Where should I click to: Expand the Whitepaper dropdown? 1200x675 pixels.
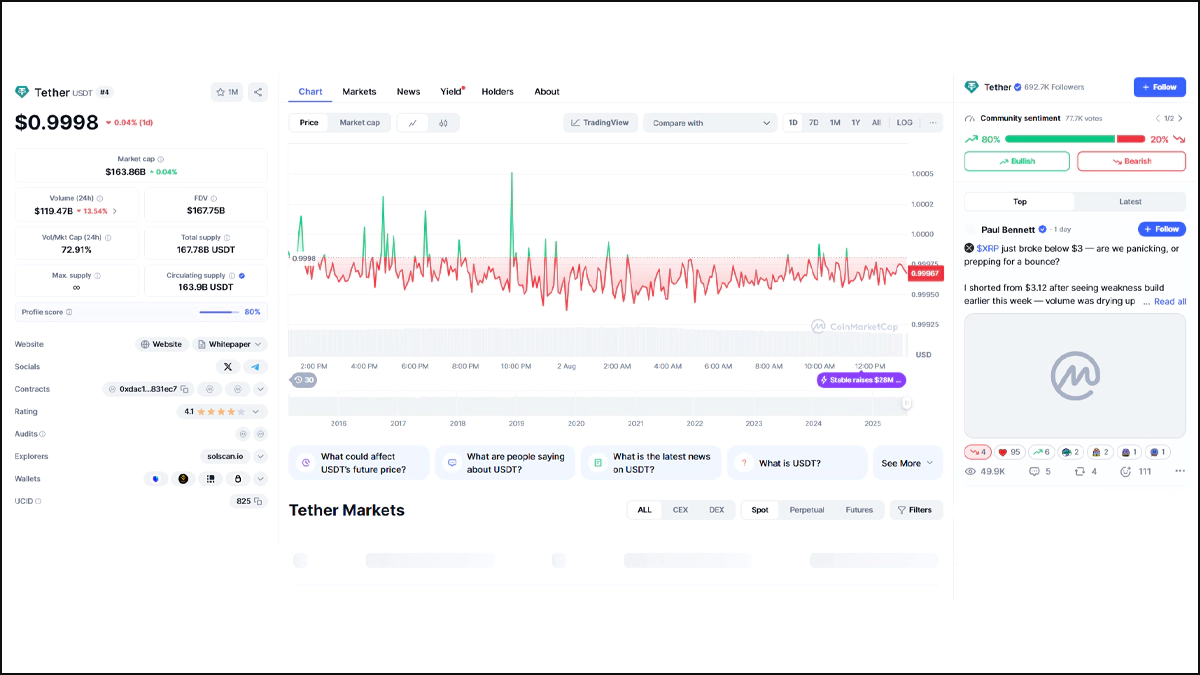(260, 344)
